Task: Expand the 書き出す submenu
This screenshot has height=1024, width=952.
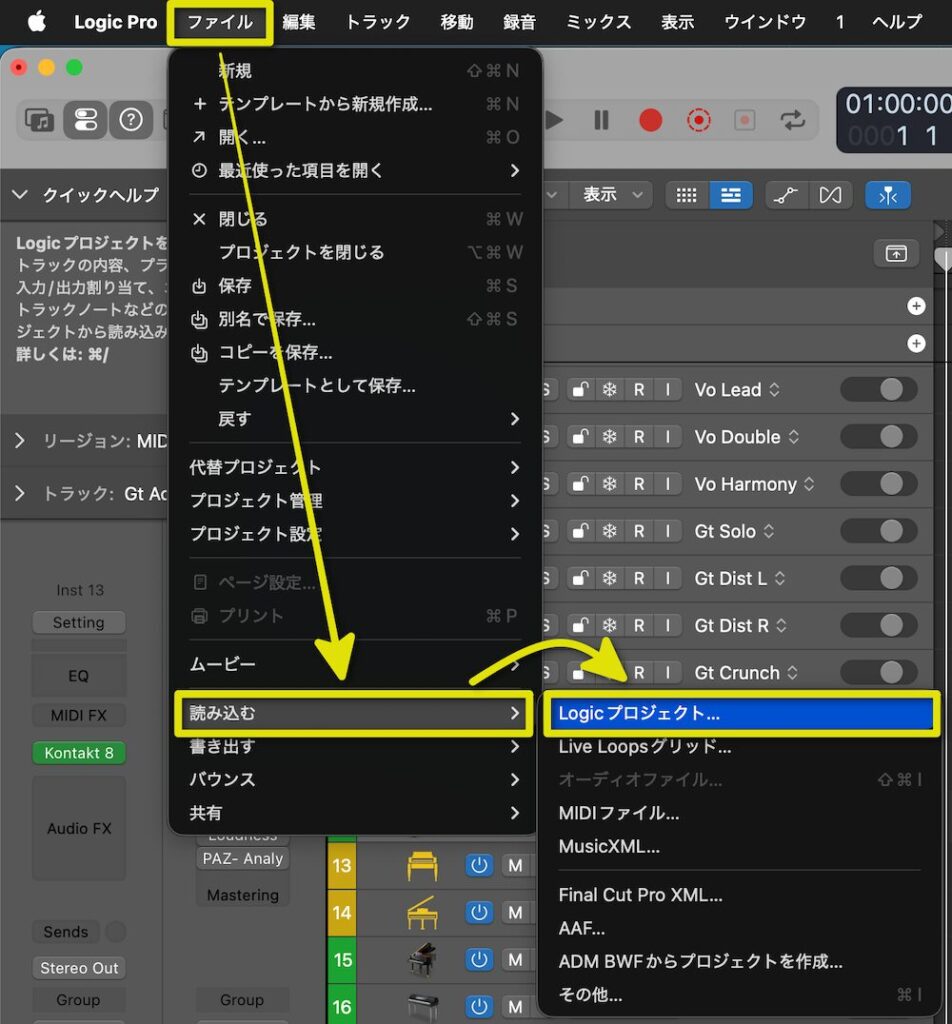Action: 355,746
